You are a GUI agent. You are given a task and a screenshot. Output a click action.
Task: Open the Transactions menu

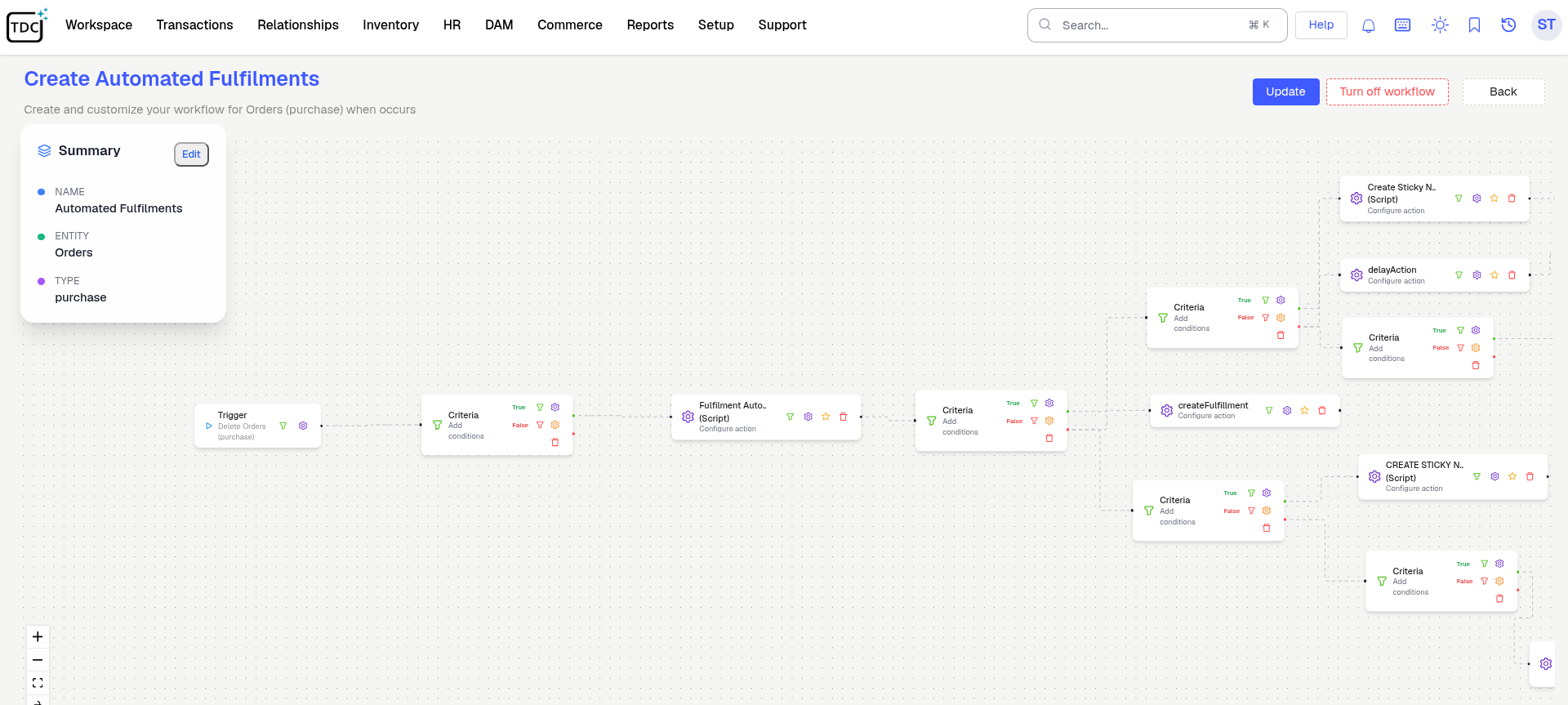(x=194, y=25)
